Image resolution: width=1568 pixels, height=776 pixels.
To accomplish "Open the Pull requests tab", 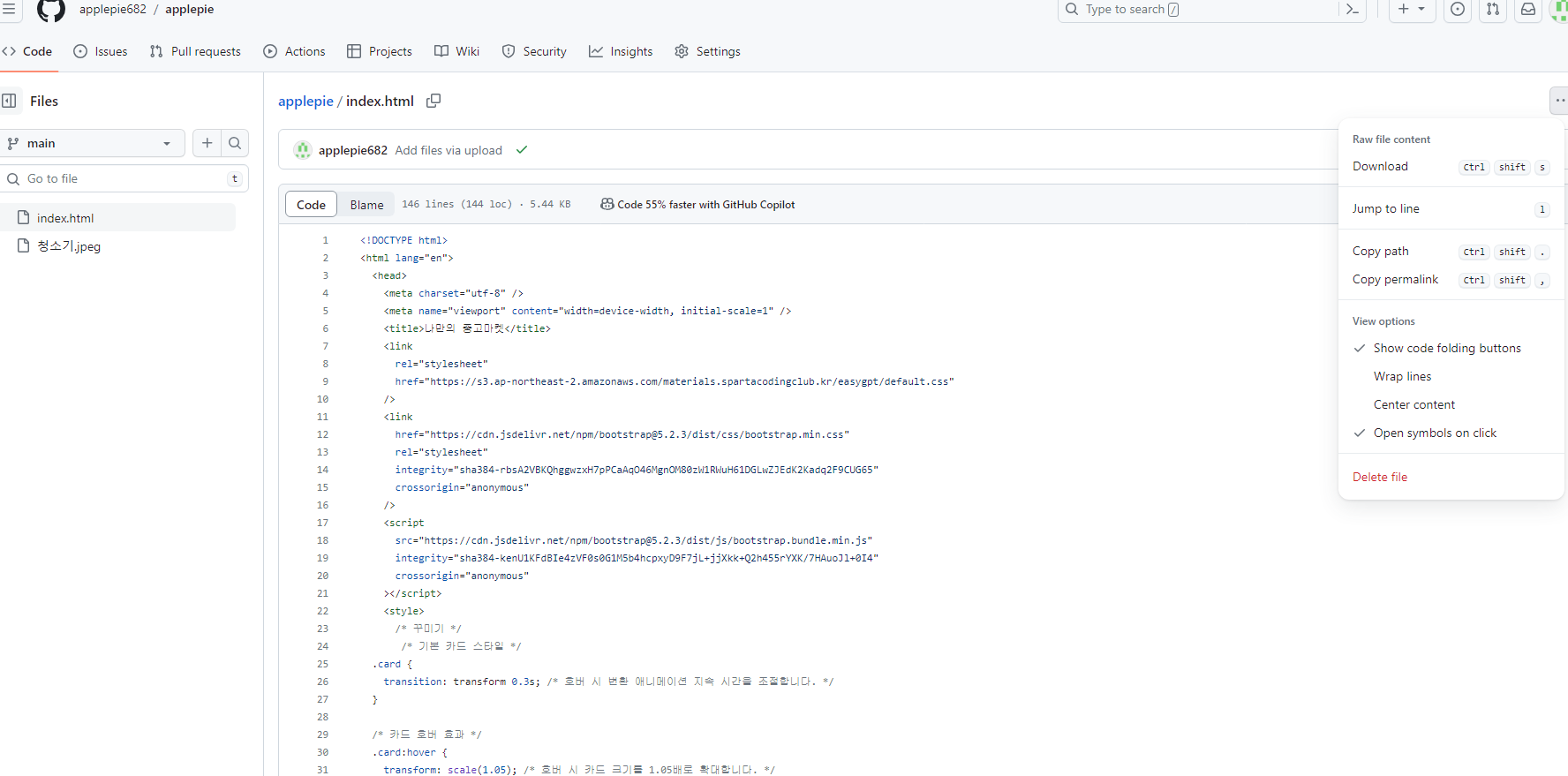I will click(195, 51).
